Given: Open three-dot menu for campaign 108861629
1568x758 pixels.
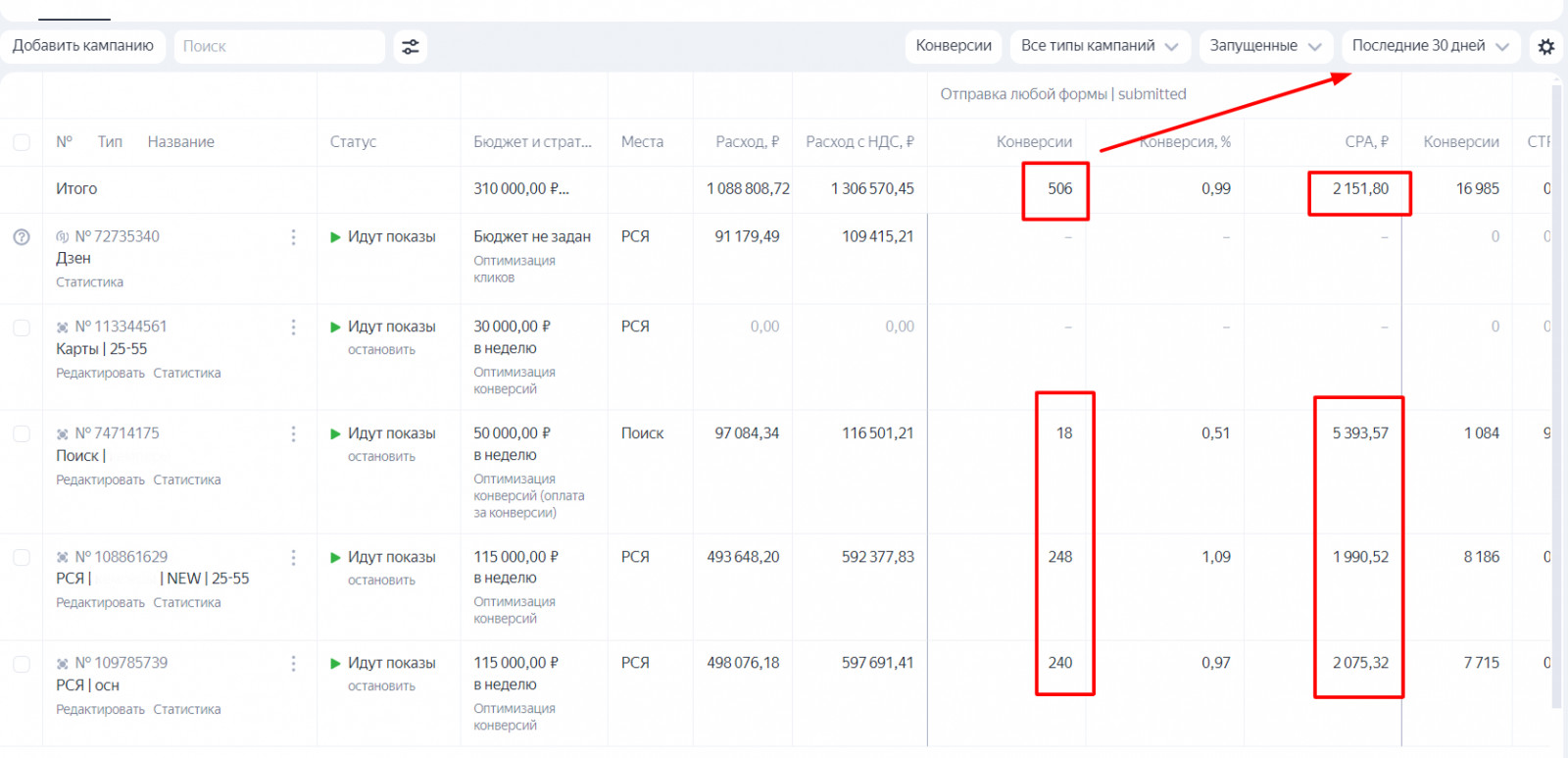Looking at the screenshot, I should click(293, 557).
